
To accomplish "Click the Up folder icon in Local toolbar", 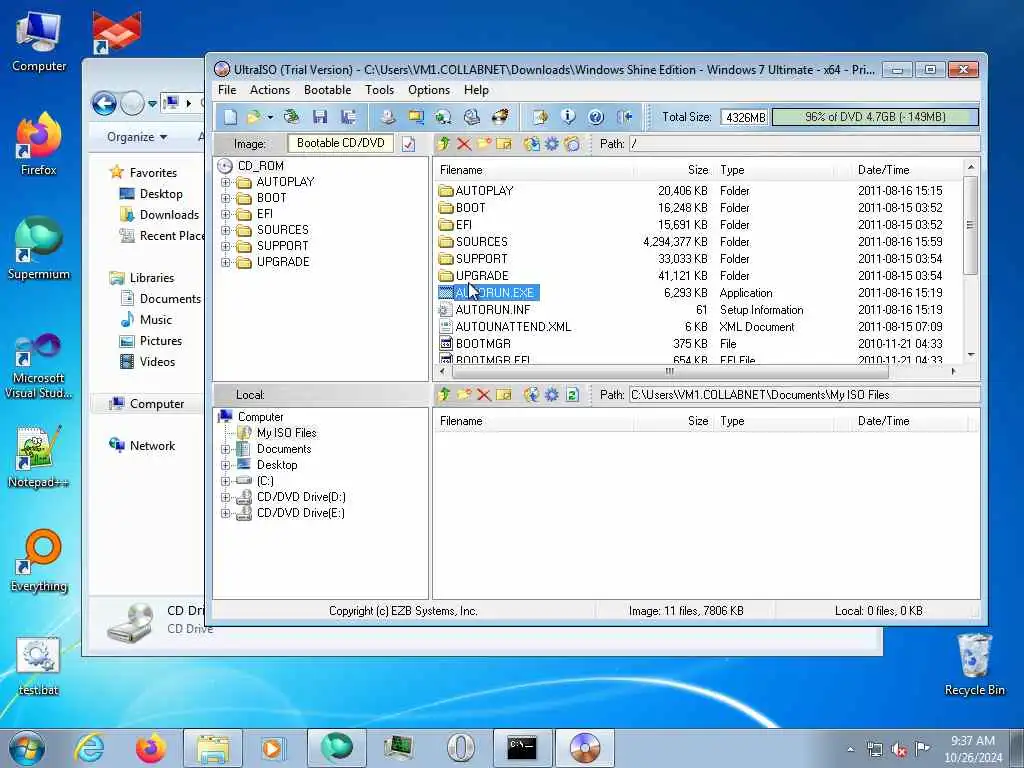I will click(x=444, y=394).
